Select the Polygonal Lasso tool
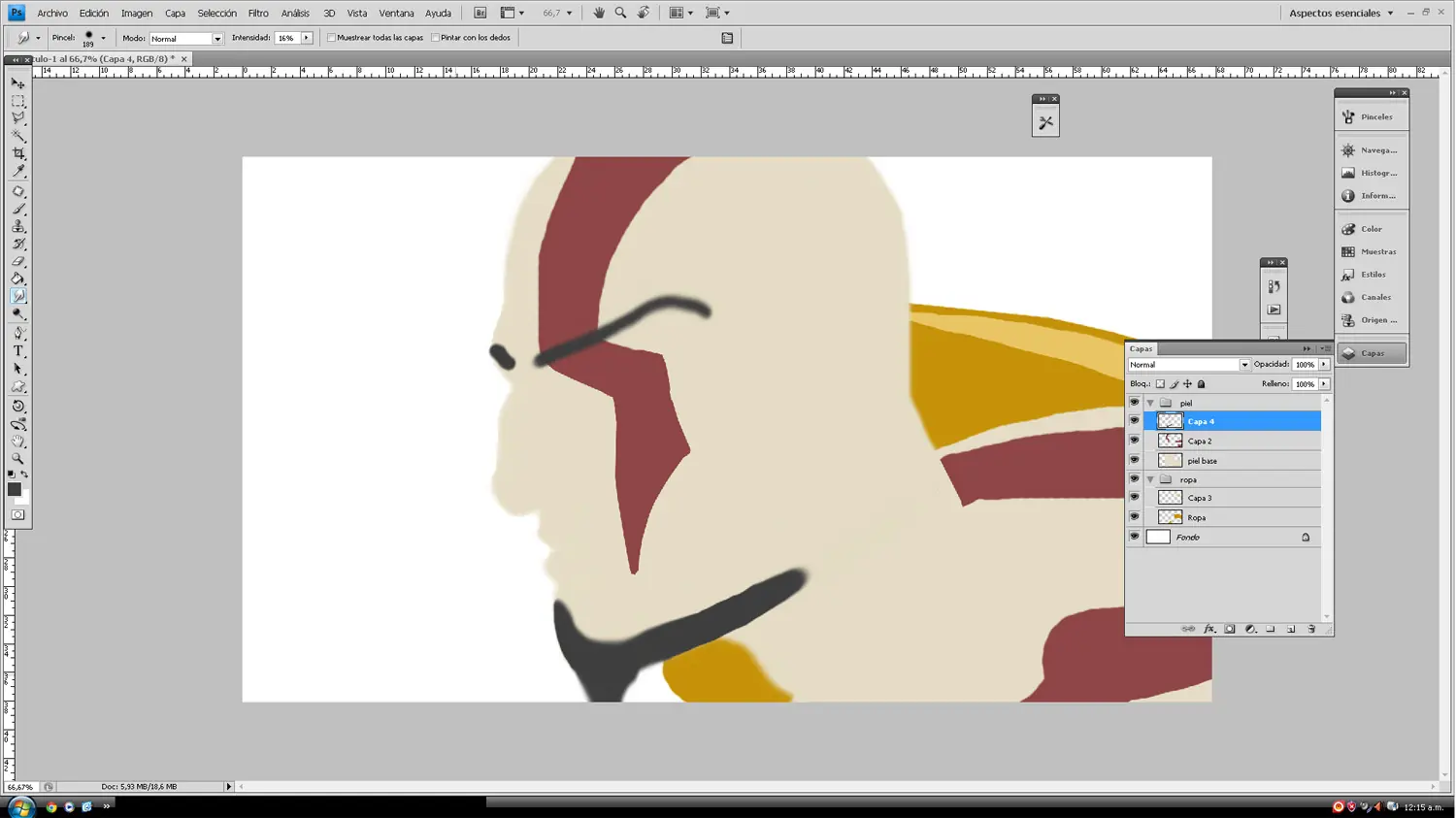This screenshot has width=1456, height=818. 17,118
